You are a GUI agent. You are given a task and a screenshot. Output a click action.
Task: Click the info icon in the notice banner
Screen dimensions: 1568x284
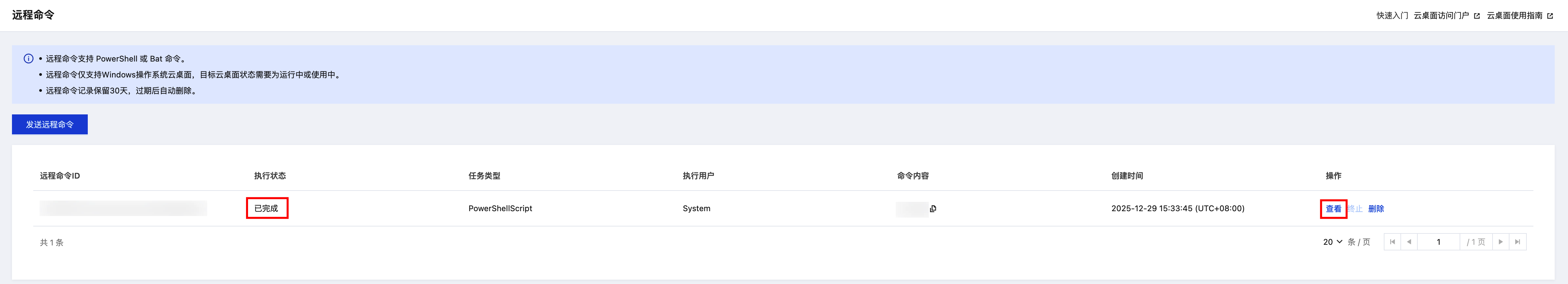[29, 59]
